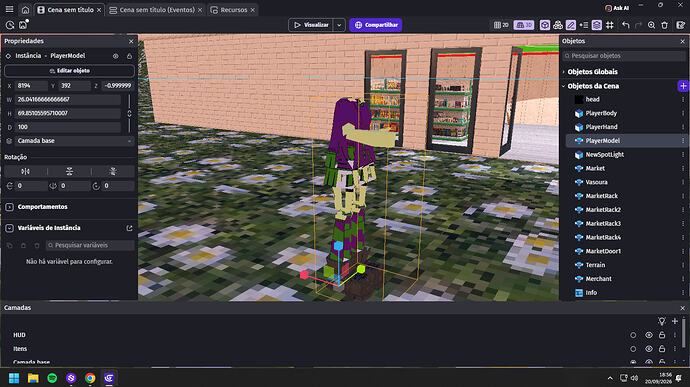Toggle visibility of the HUD layer
690x387 pixels.
point(649,335)
